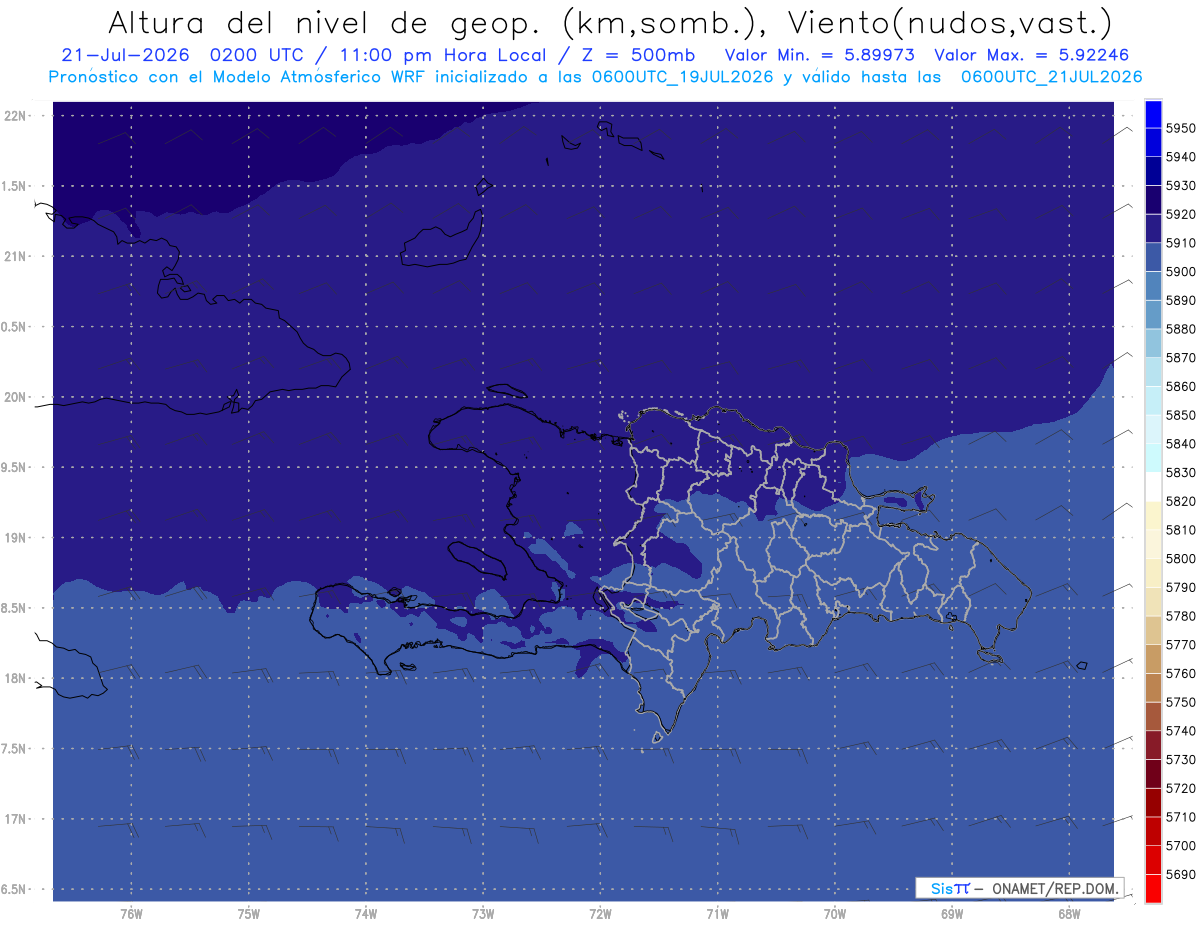Screen dimensions: 1200x927
Task: Click the '5800' colorbar label
Action: pos(1180,558)
